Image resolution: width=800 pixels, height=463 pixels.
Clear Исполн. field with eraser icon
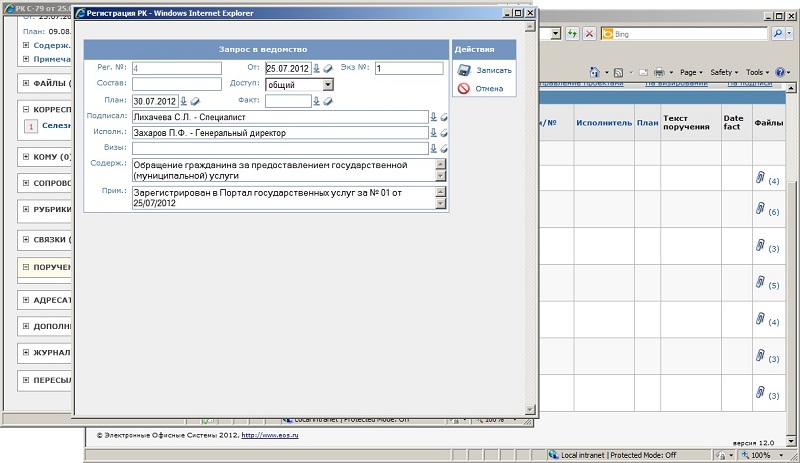point(444,133)
